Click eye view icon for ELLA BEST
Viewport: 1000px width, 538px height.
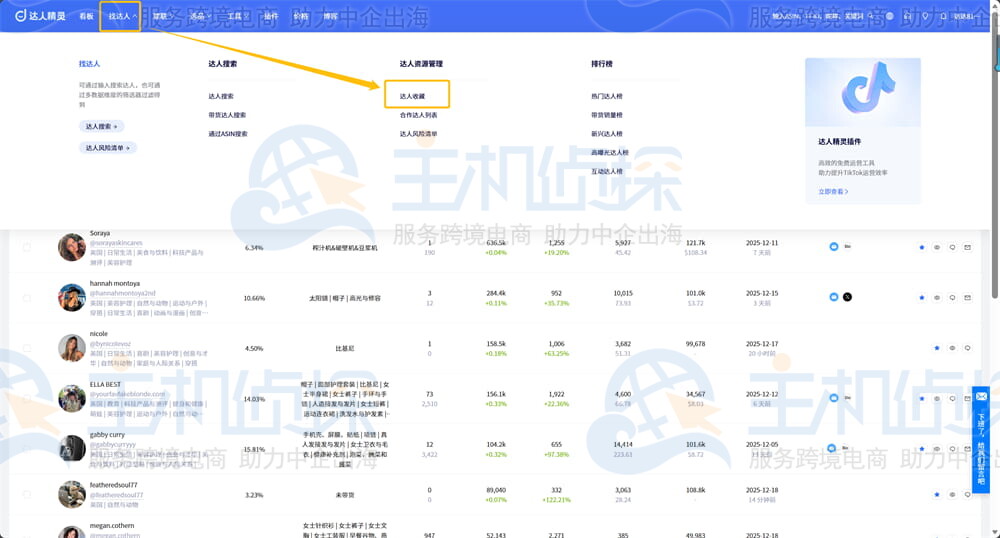[x=937, y=398]
